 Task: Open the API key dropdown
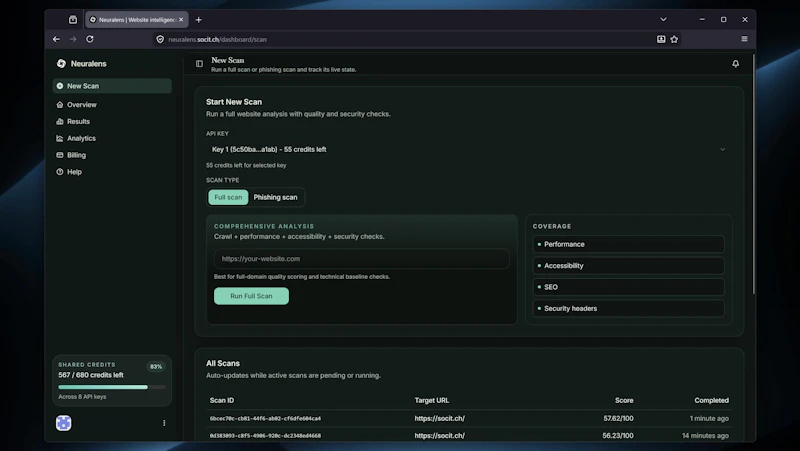click(x=468, y=149)
